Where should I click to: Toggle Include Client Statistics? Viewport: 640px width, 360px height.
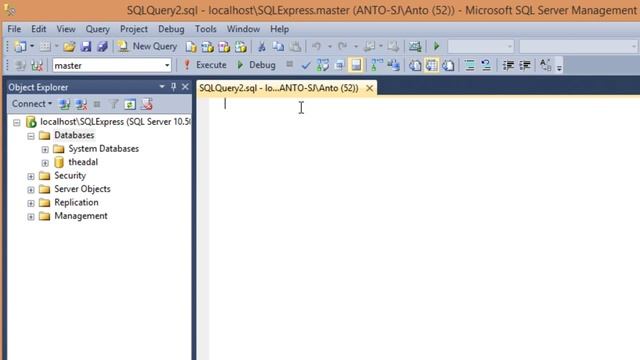point(393,65)
